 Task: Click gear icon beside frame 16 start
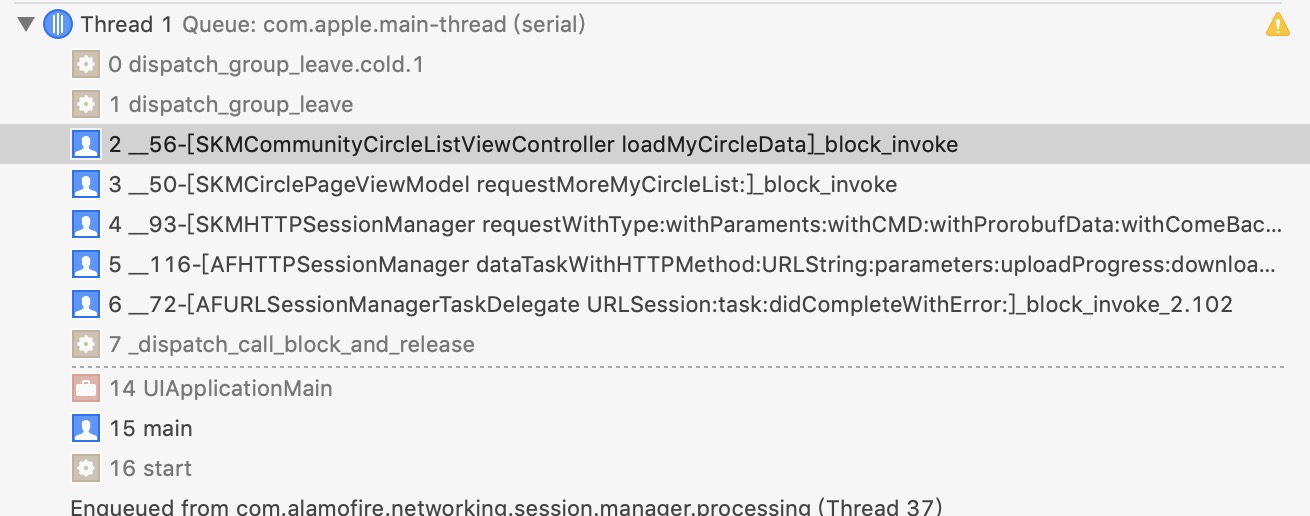86,468
